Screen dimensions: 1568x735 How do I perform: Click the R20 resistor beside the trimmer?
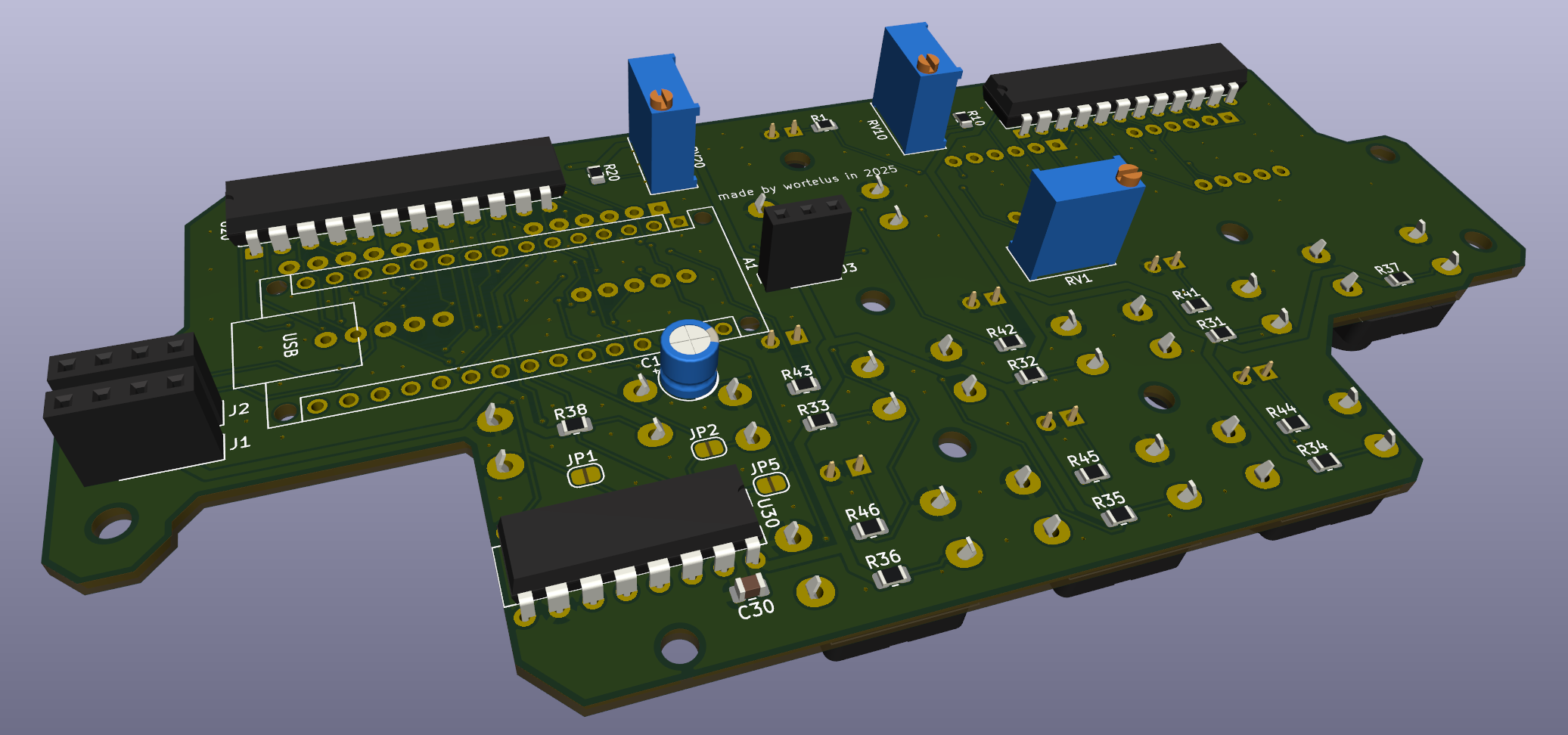tap(598, 175)
